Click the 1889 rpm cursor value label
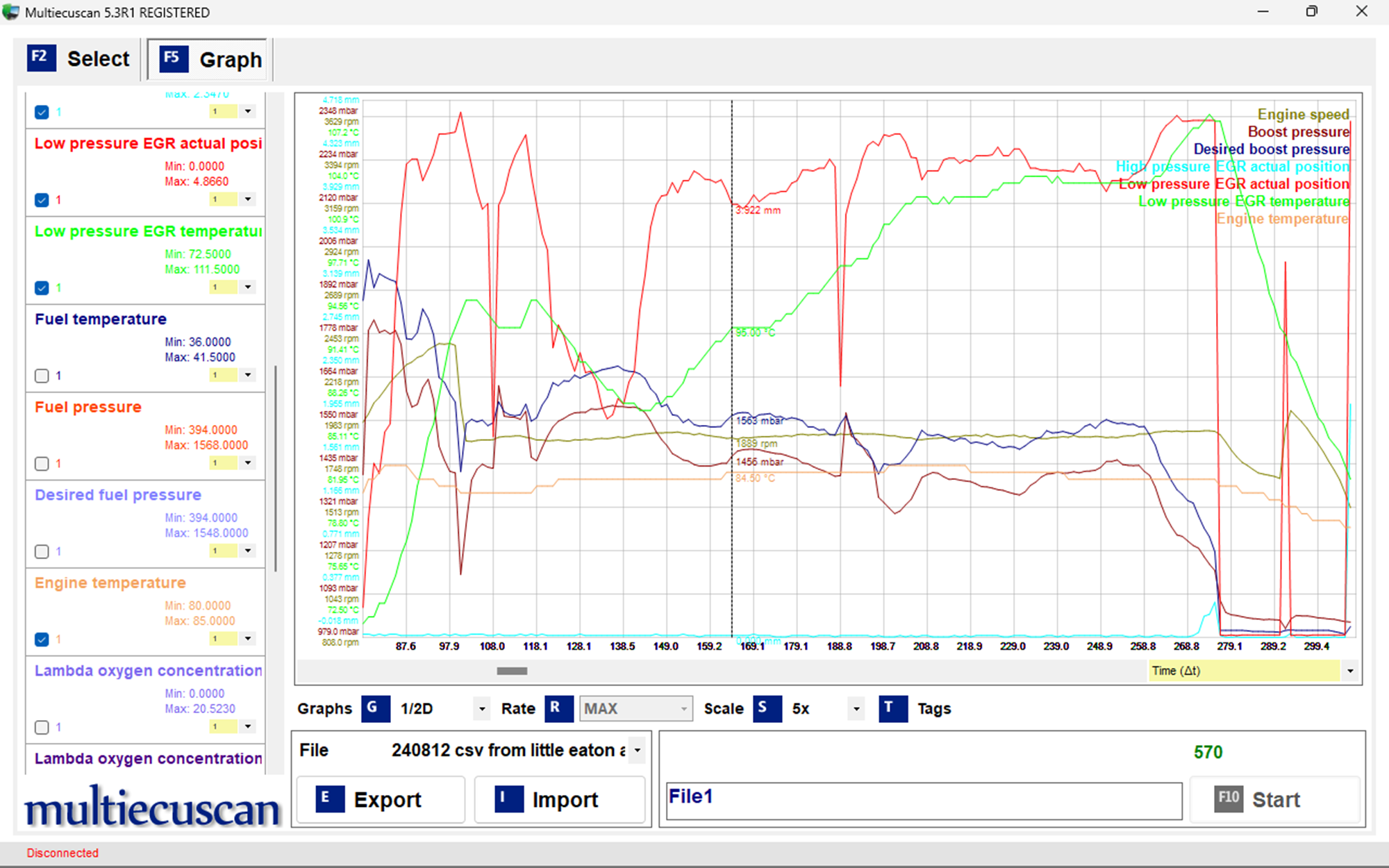This screenshot has width=1389, height=868. click(756, 443)
